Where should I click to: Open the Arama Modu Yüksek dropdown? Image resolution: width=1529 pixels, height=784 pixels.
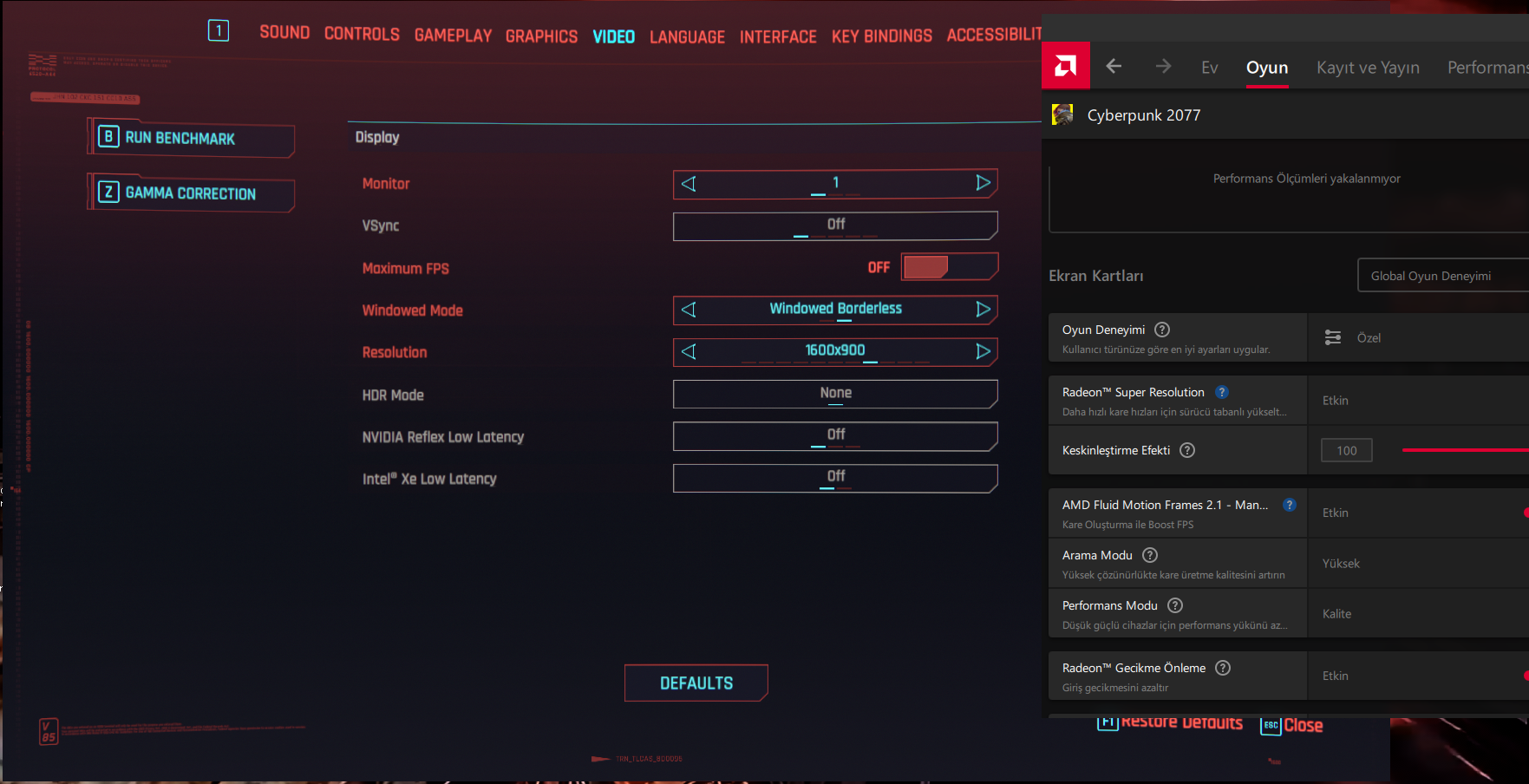tap(1418, 563)
